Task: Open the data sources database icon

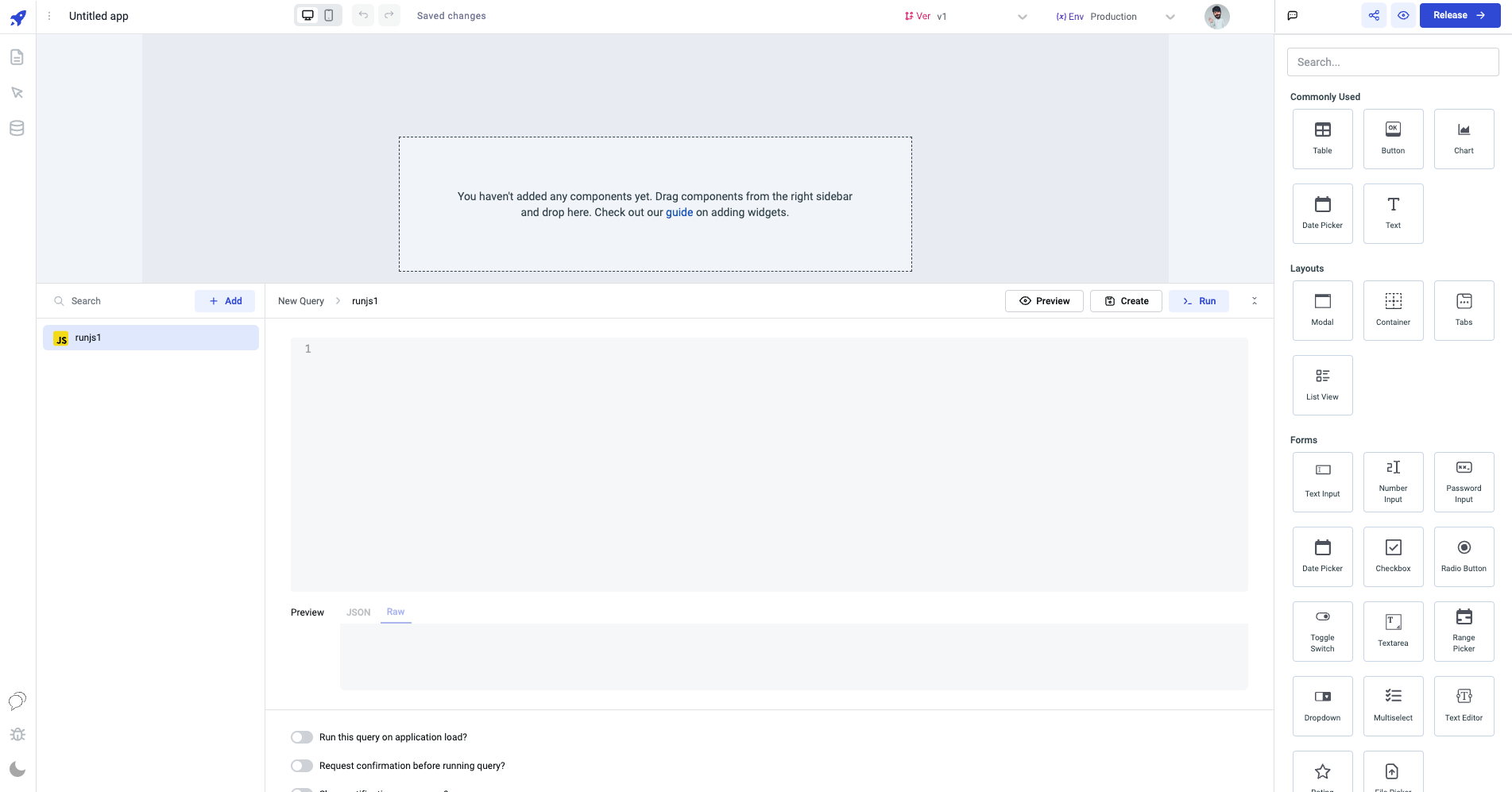Action: 17,128
